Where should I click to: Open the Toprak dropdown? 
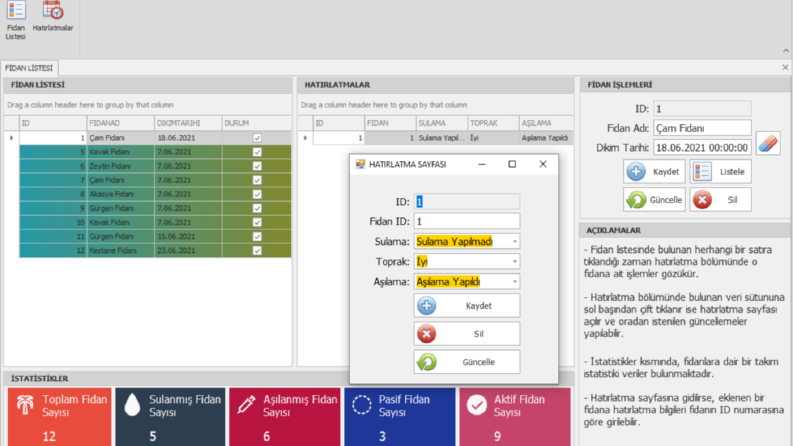(x=515, y=261)
